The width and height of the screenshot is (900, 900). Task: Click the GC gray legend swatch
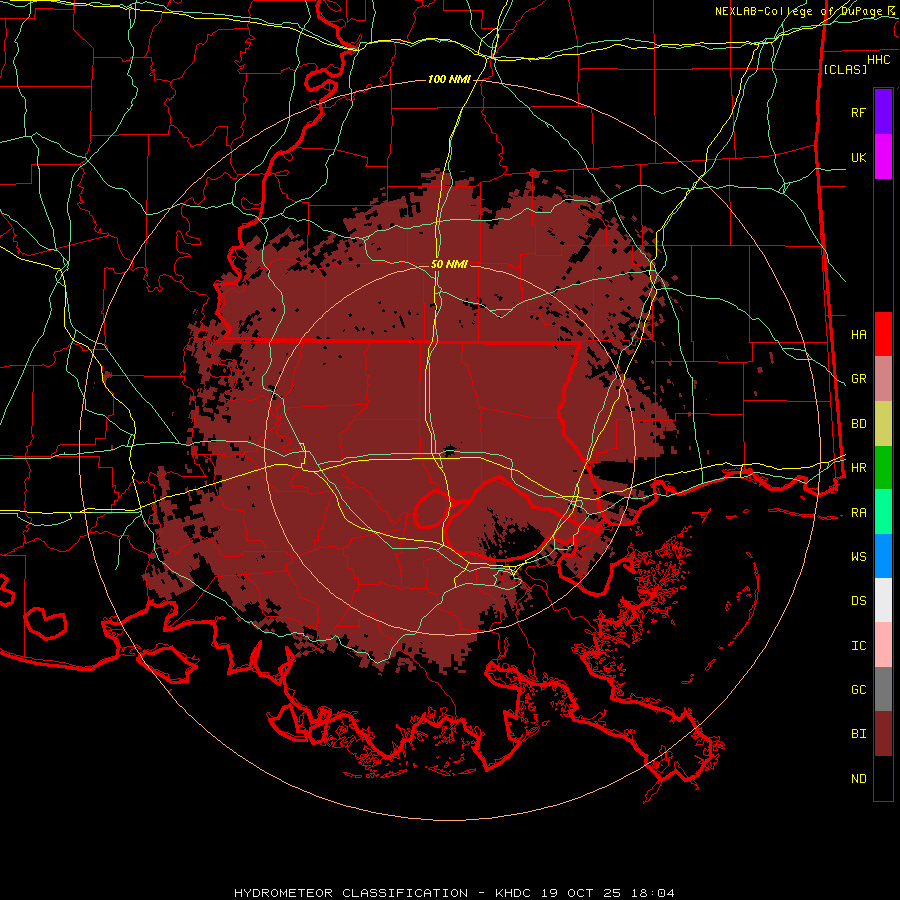click(883, 689)
